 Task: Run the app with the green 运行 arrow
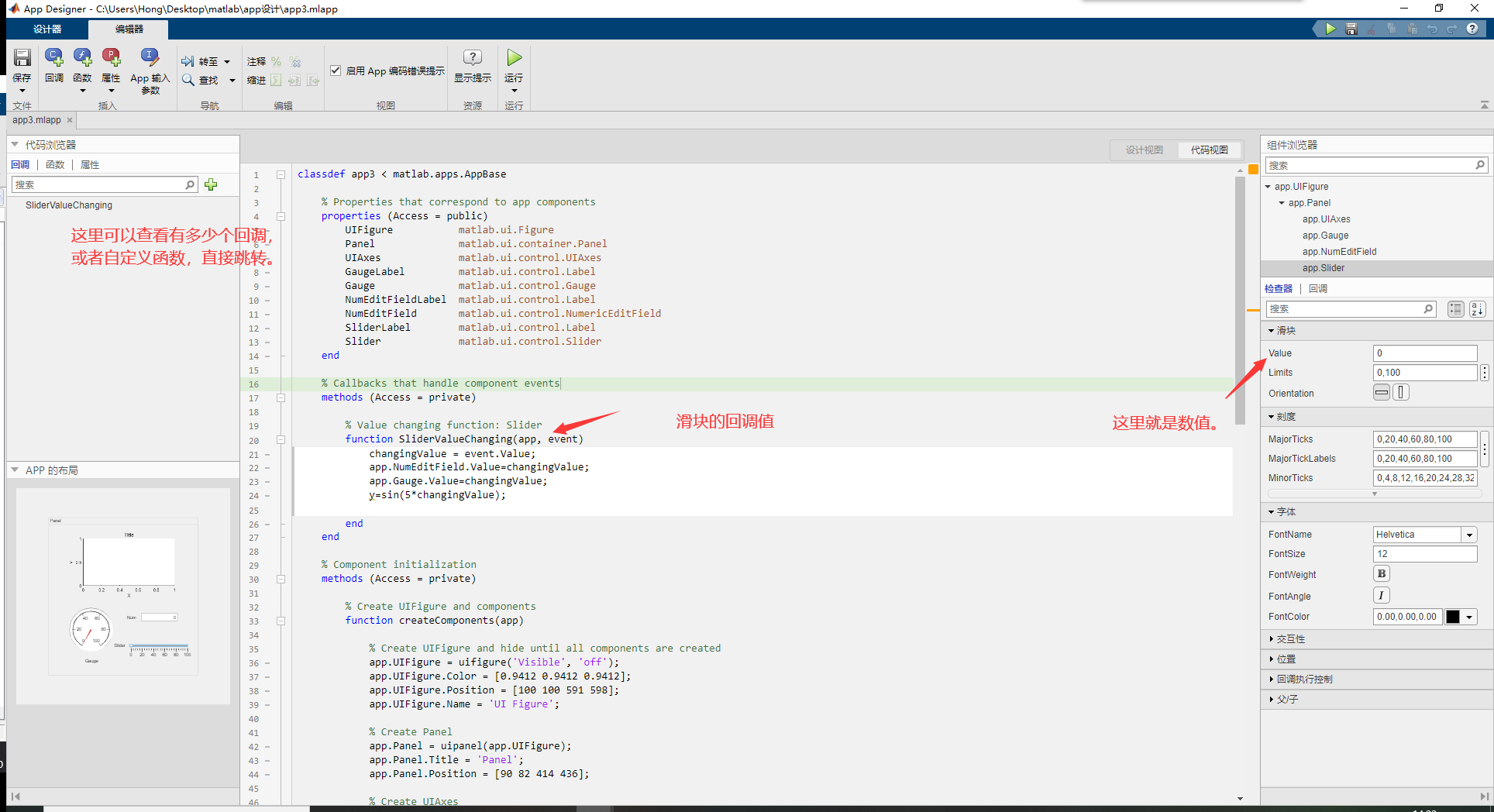click(515, 57)
